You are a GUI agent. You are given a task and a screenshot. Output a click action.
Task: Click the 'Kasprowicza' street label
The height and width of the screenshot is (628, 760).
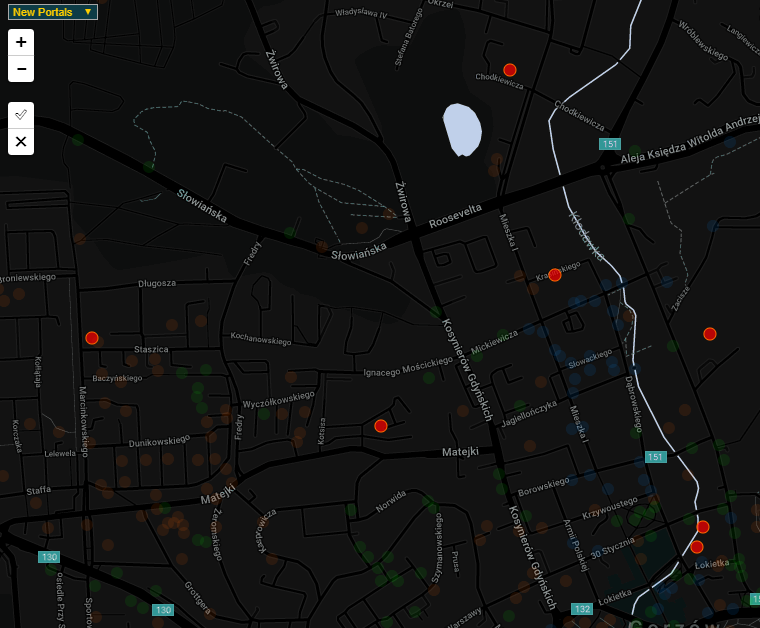[x=267, y=531]
